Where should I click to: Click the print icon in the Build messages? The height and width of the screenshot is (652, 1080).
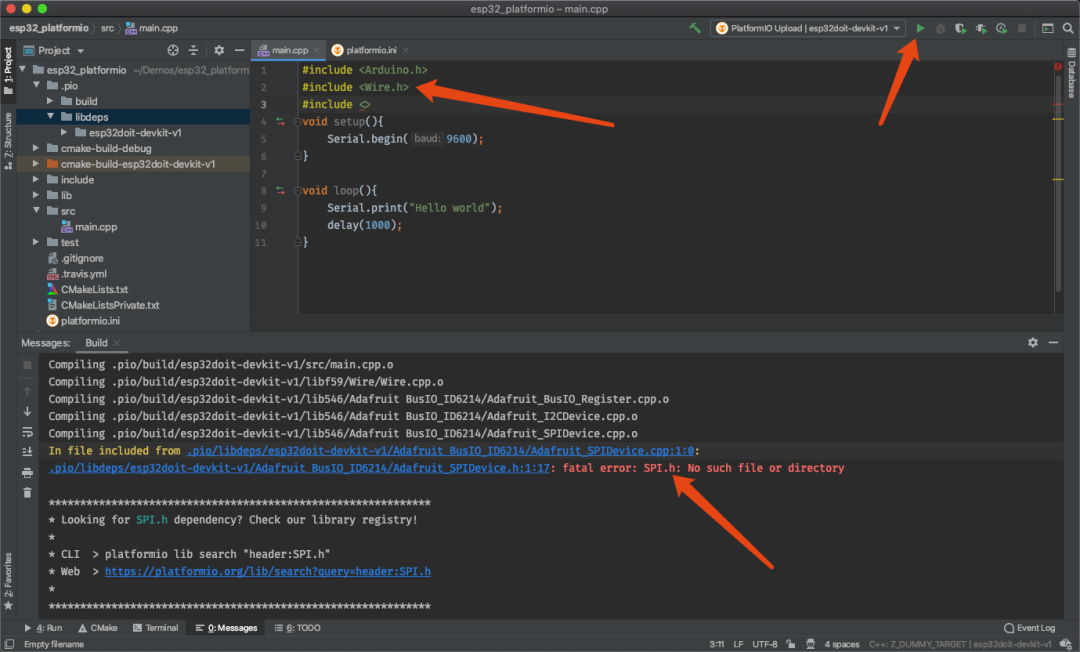click(27, 472)
